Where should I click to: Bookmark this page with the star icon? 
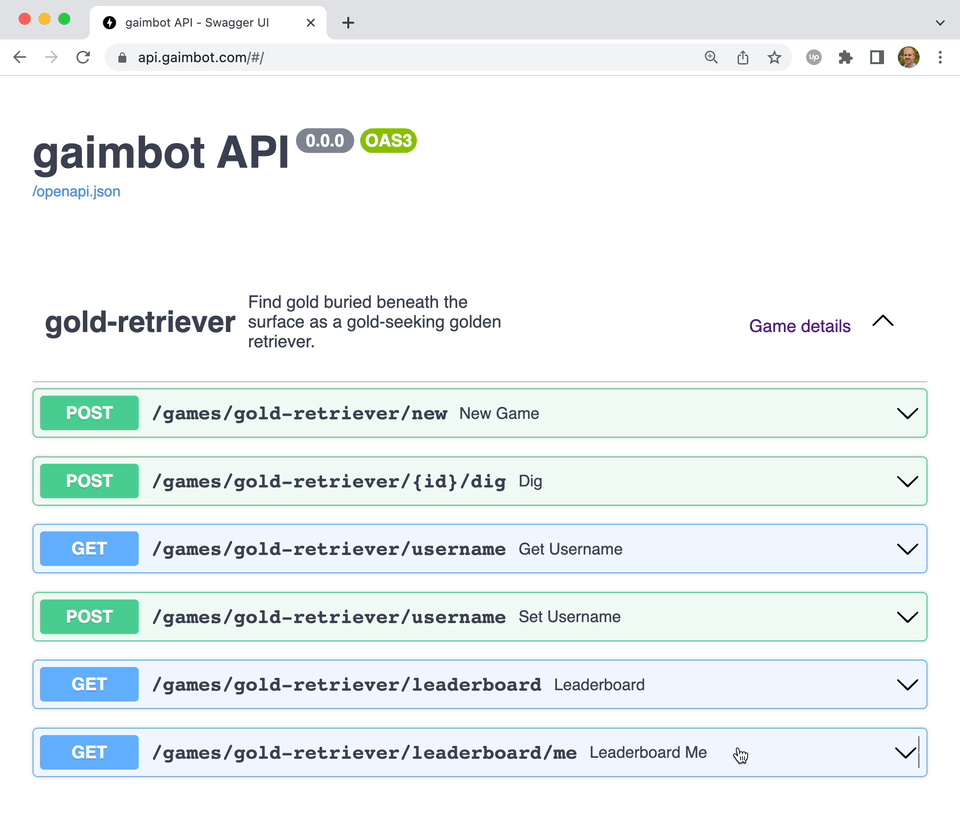coord(774,58)
